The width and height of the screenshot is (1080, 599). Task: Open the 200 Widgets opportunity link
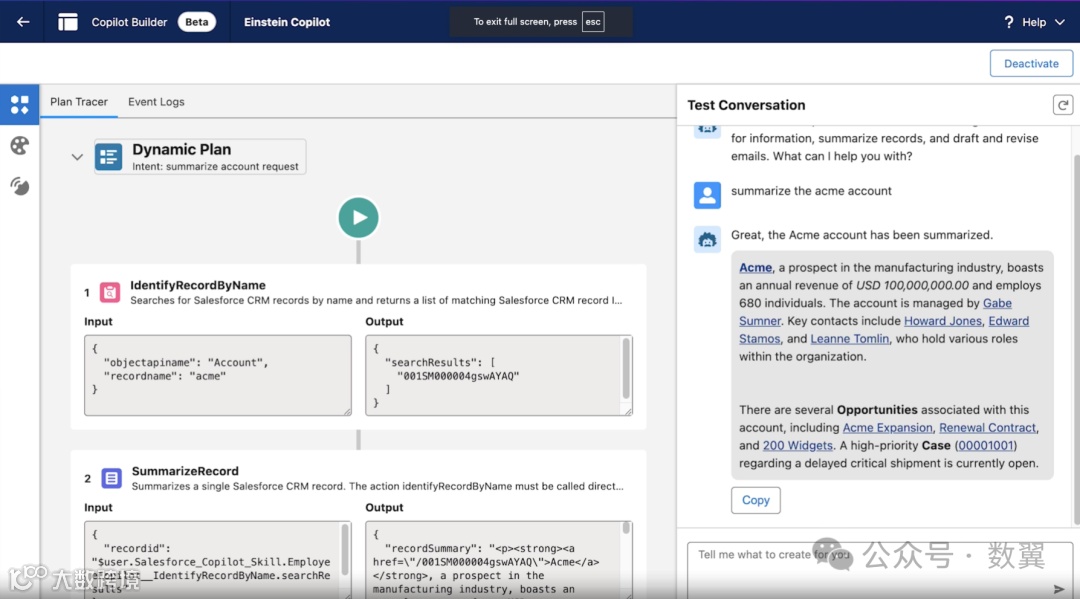pyautogui.click(x=797, y=445)
